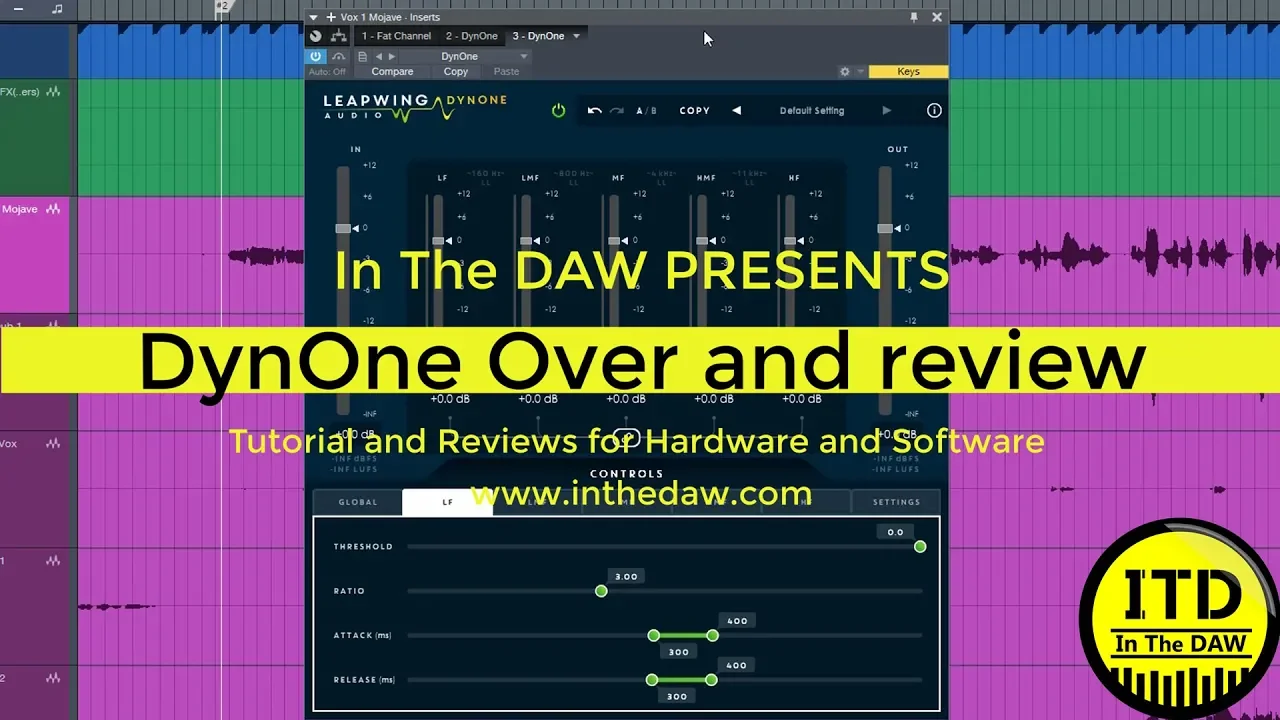Click the FX track waveform icon
The height and width of the screenshot is (720, 1280).
coord(53,92)
